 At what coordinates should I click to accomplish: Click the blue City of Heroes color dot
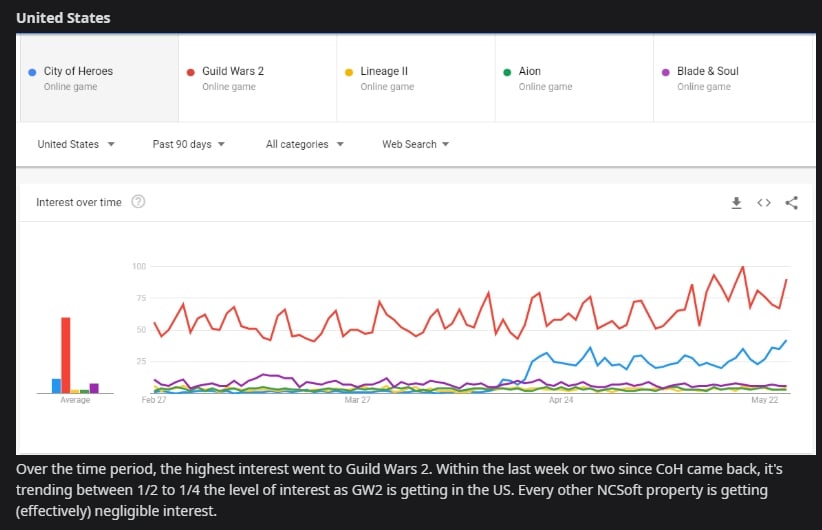click(x=32, y=72)
